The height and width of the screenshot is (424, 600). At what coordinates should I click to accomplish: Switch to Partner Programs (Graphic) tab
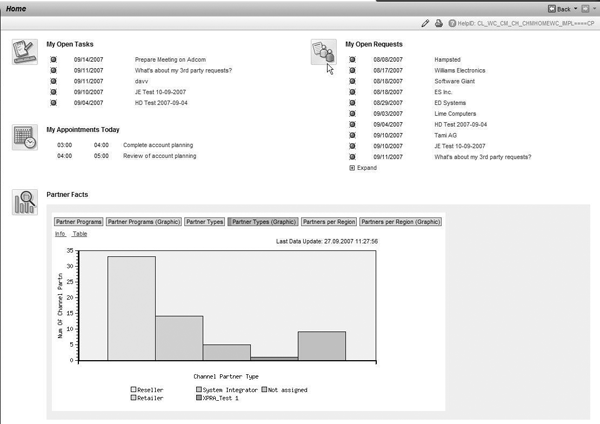pyautogui.click(x=143, y=222)
